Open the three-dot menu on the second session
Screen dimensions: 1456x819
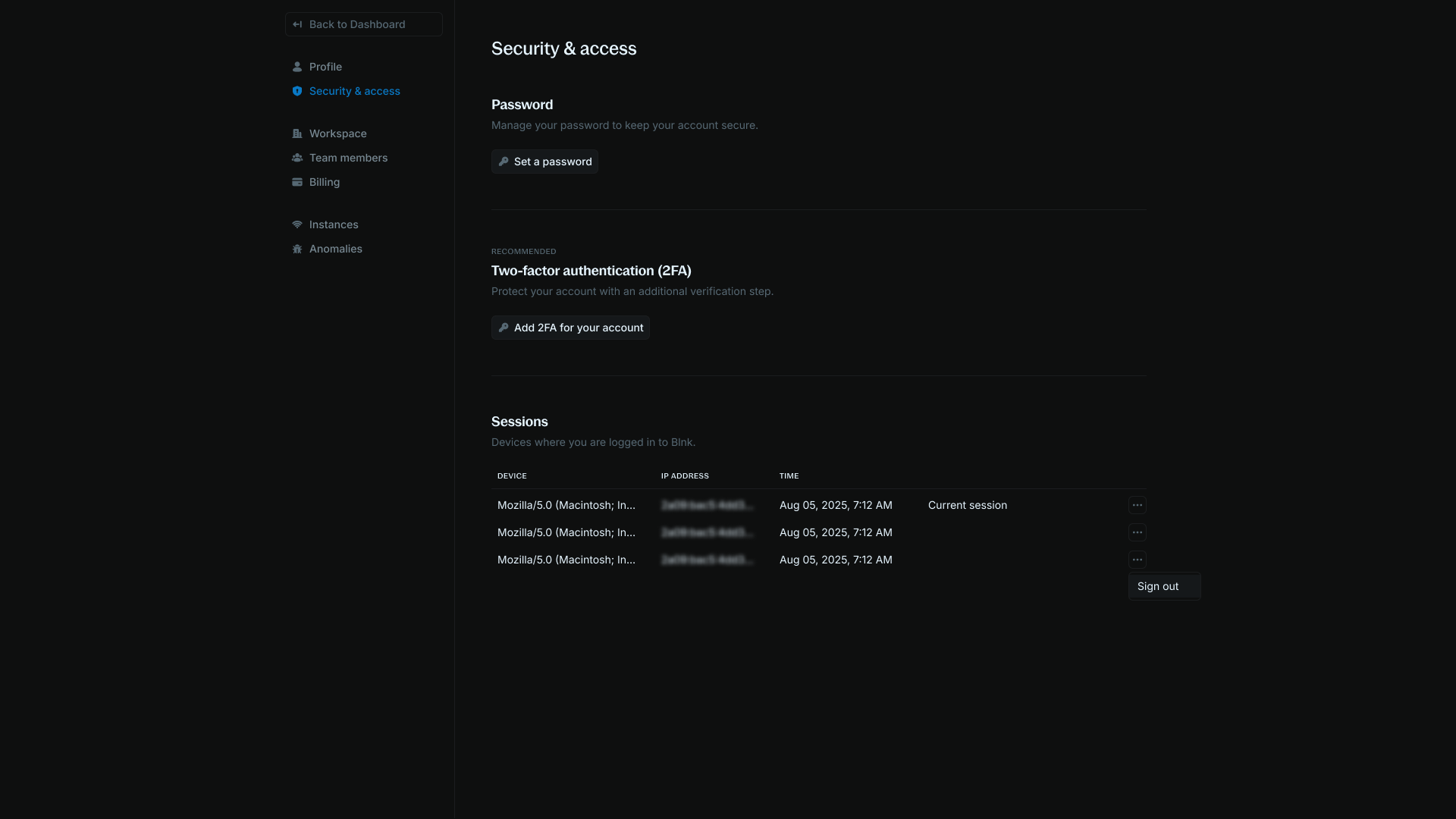(x=1137, y=532)
